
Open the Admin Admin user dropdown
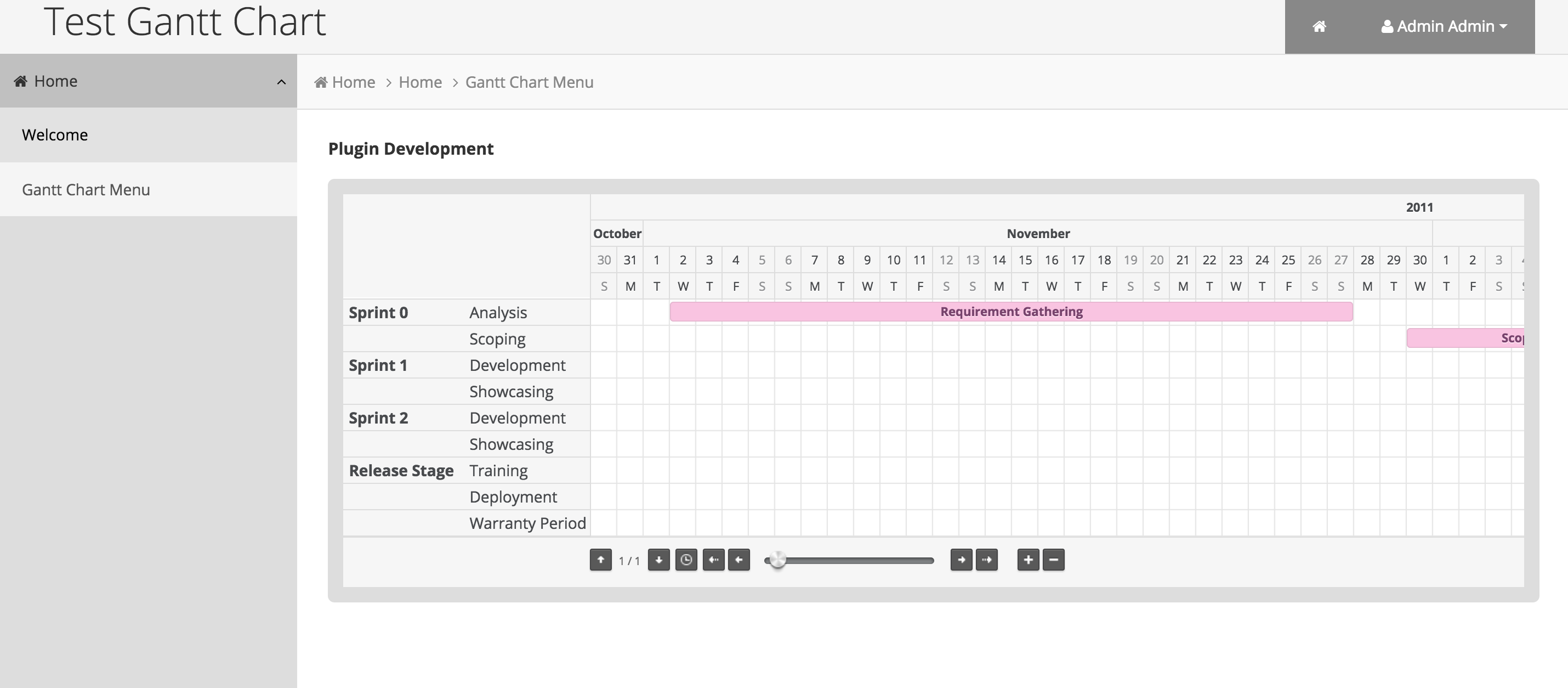tap(1444, 26)
